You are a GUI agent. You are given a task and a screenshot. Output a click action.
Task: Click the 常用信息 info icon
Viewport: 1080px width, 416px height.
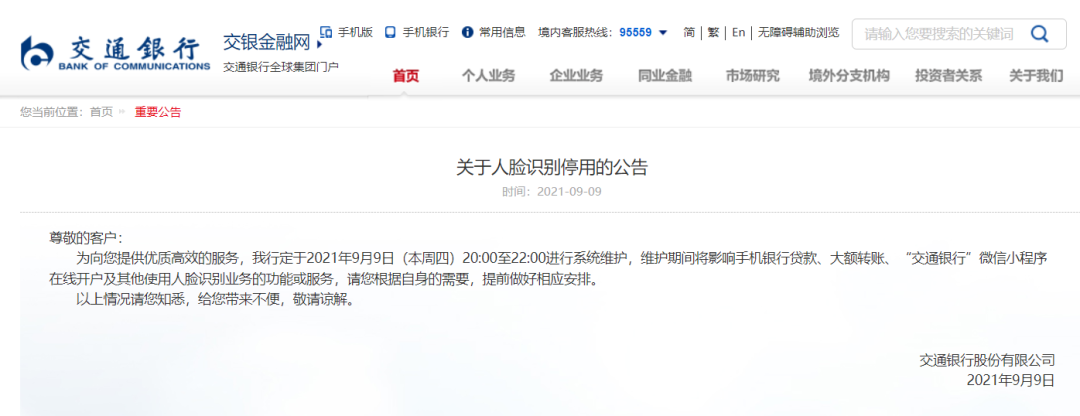point(468,32)
